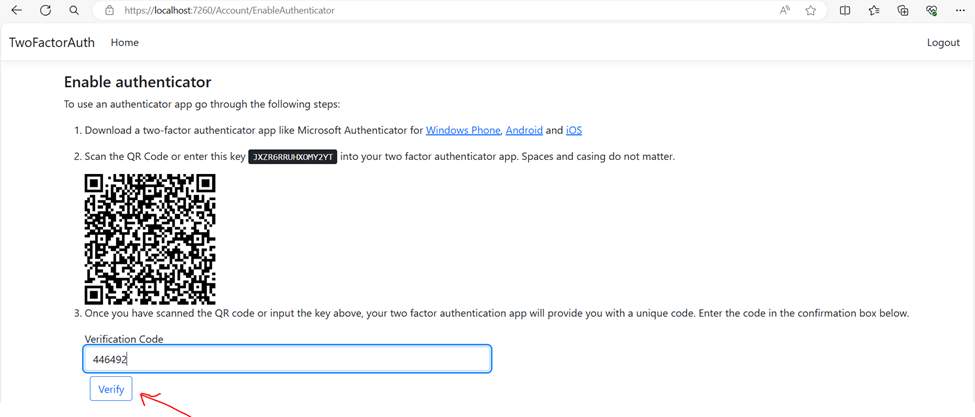
Task: Click the QR code image
Action: tap(150, 239)
